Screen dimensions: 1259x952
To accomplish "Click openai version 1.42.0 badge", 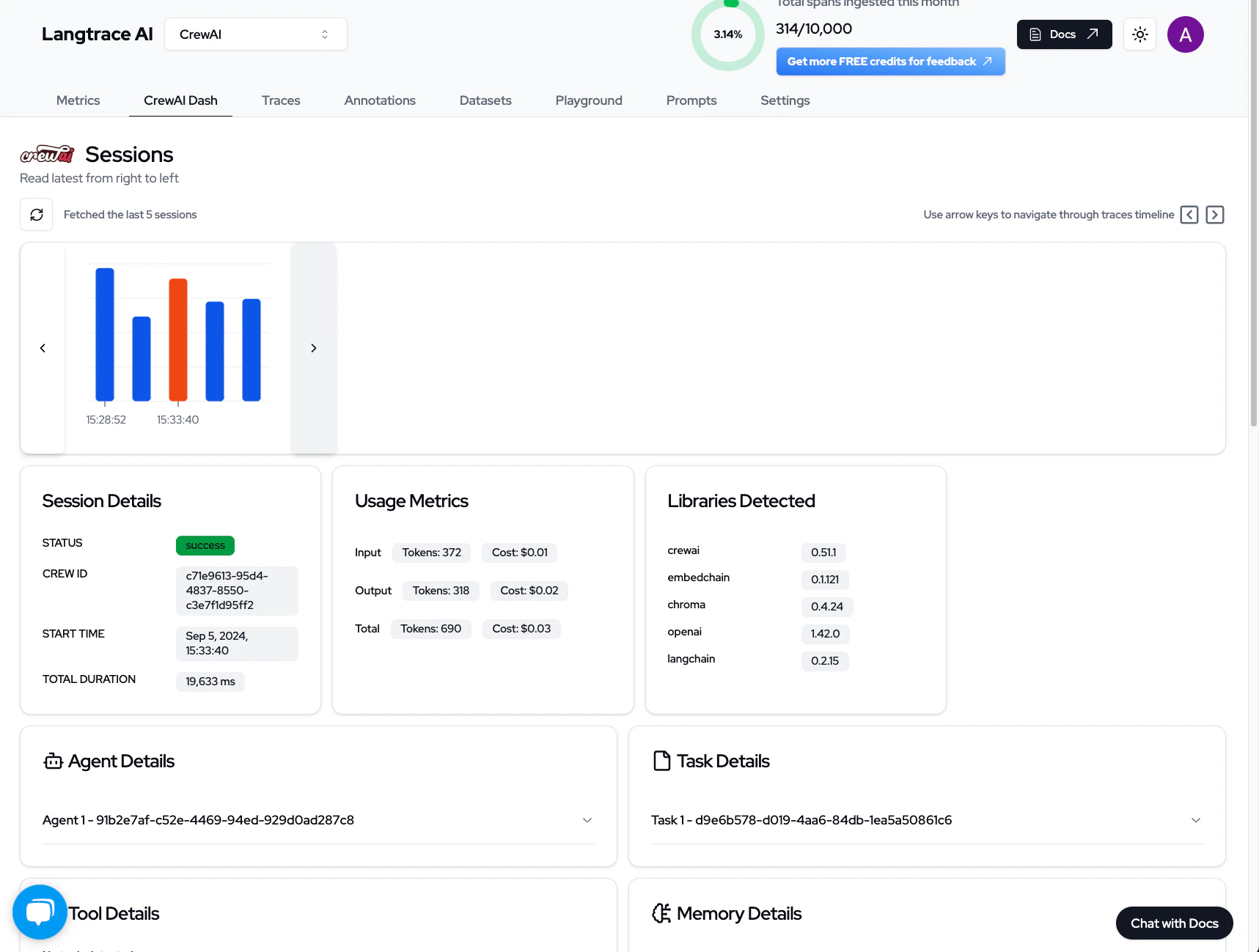I will pyautogui.click(x=825, y=634).
